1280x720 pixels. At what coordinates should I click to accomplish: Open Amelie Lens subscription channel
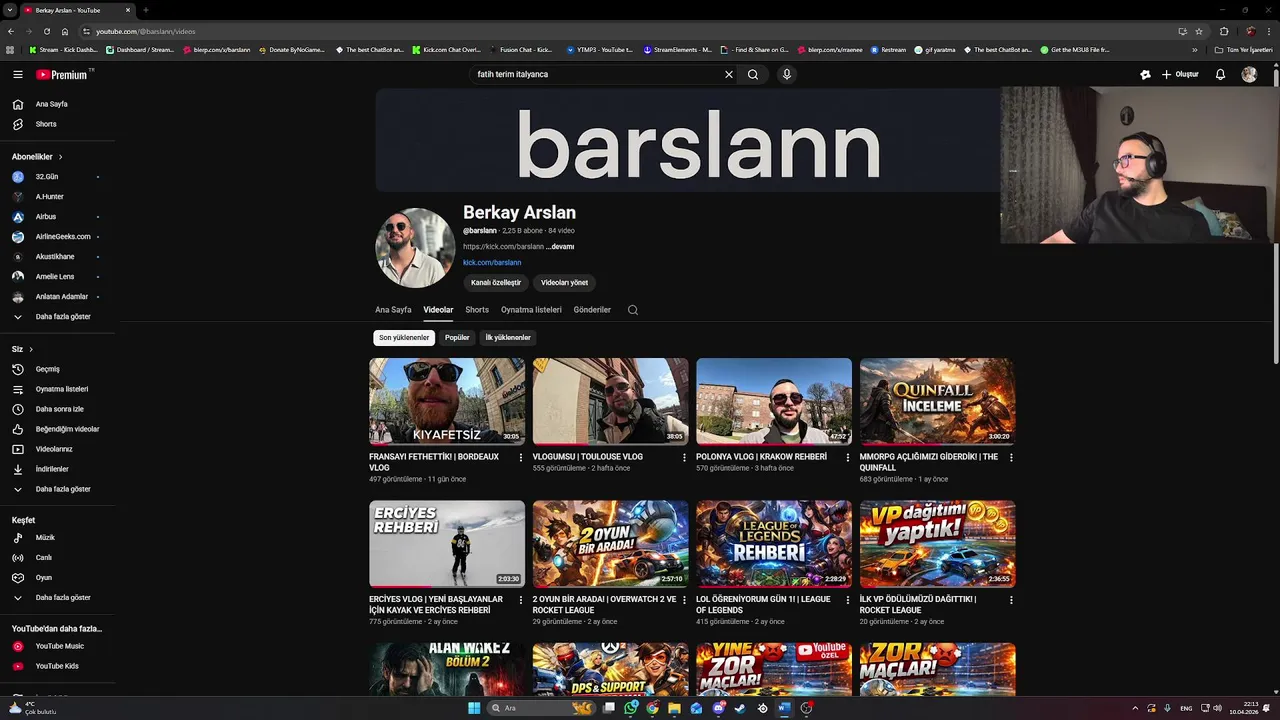tap(57, 277)
